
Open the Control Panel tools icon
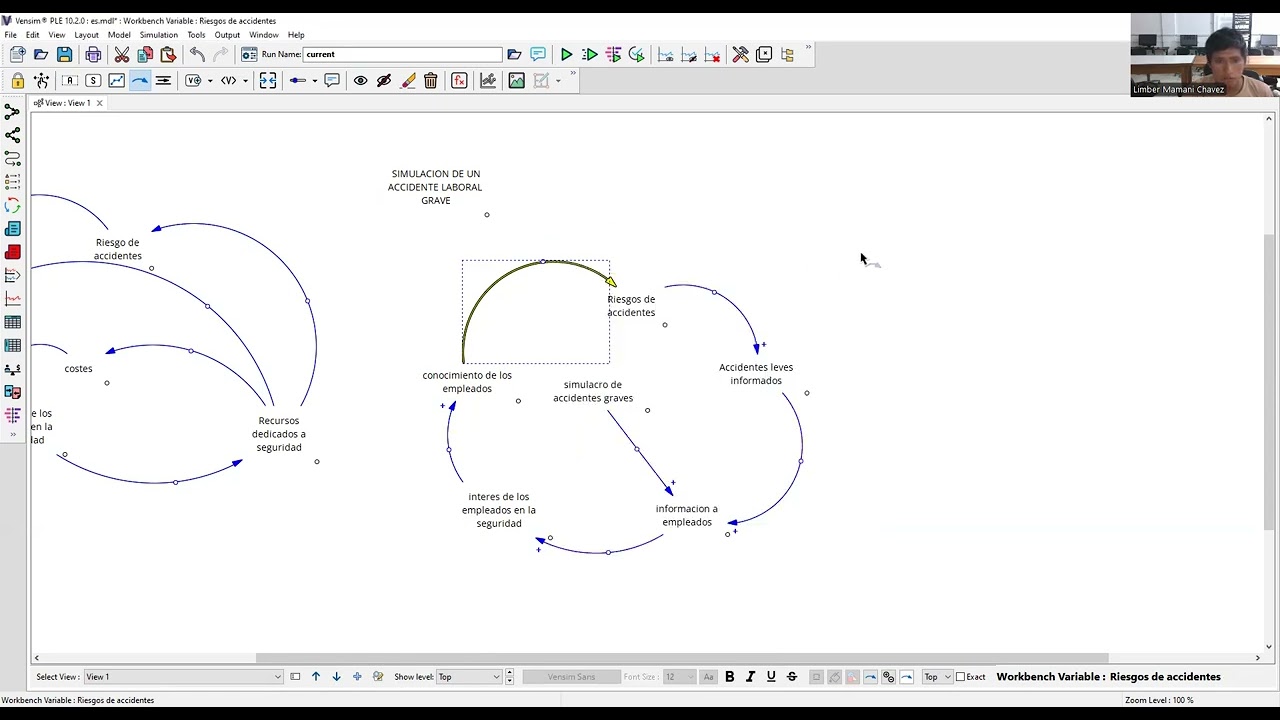tap(740, 54)
